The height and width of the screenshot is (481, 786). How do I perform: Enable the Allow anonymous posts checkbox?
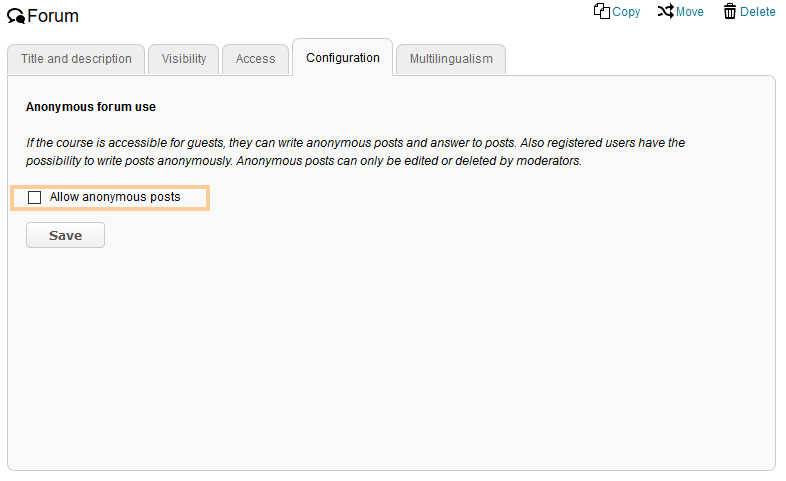point(35,198)
